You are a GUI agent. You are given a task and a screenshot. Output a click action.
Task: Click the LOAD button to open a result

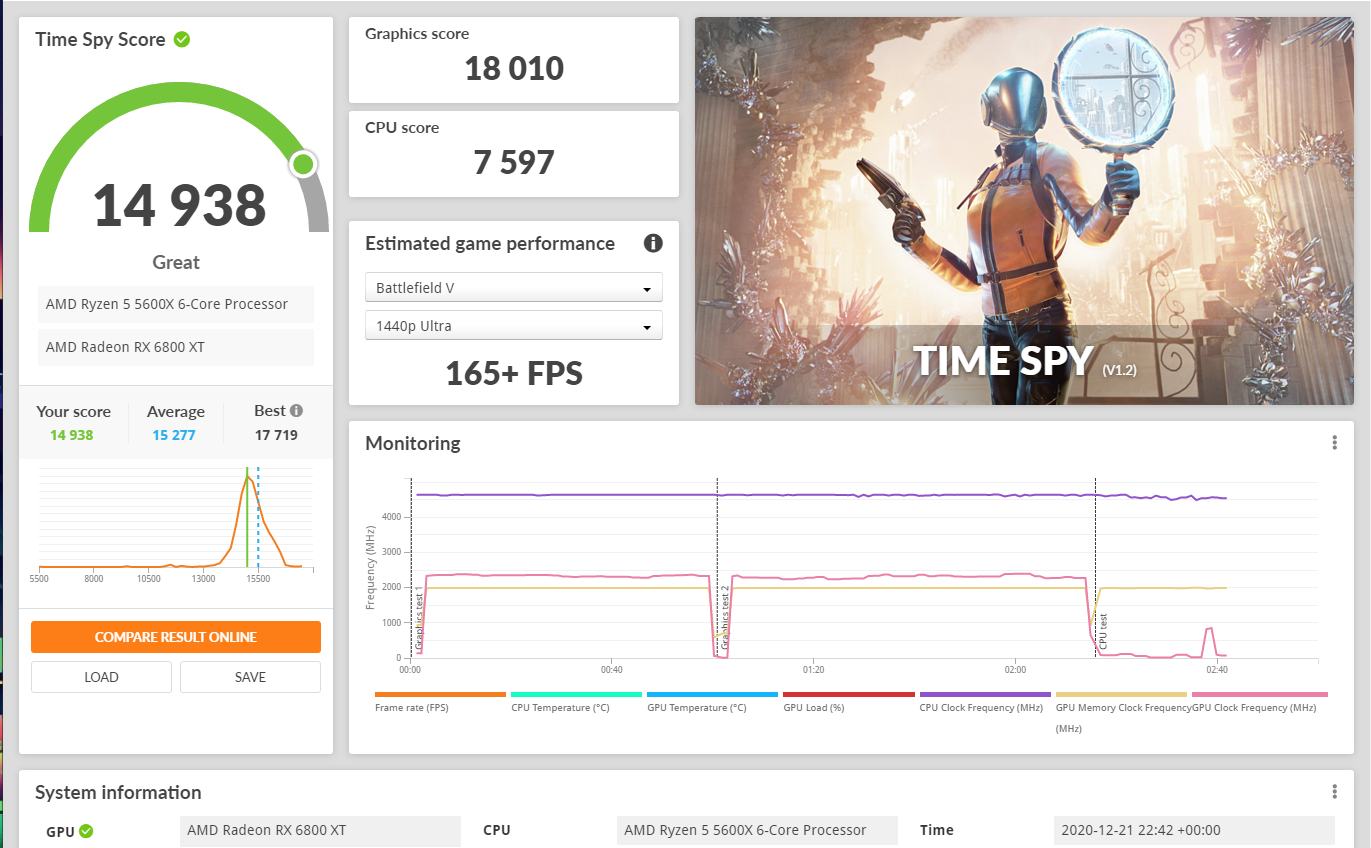coord(100,677)
